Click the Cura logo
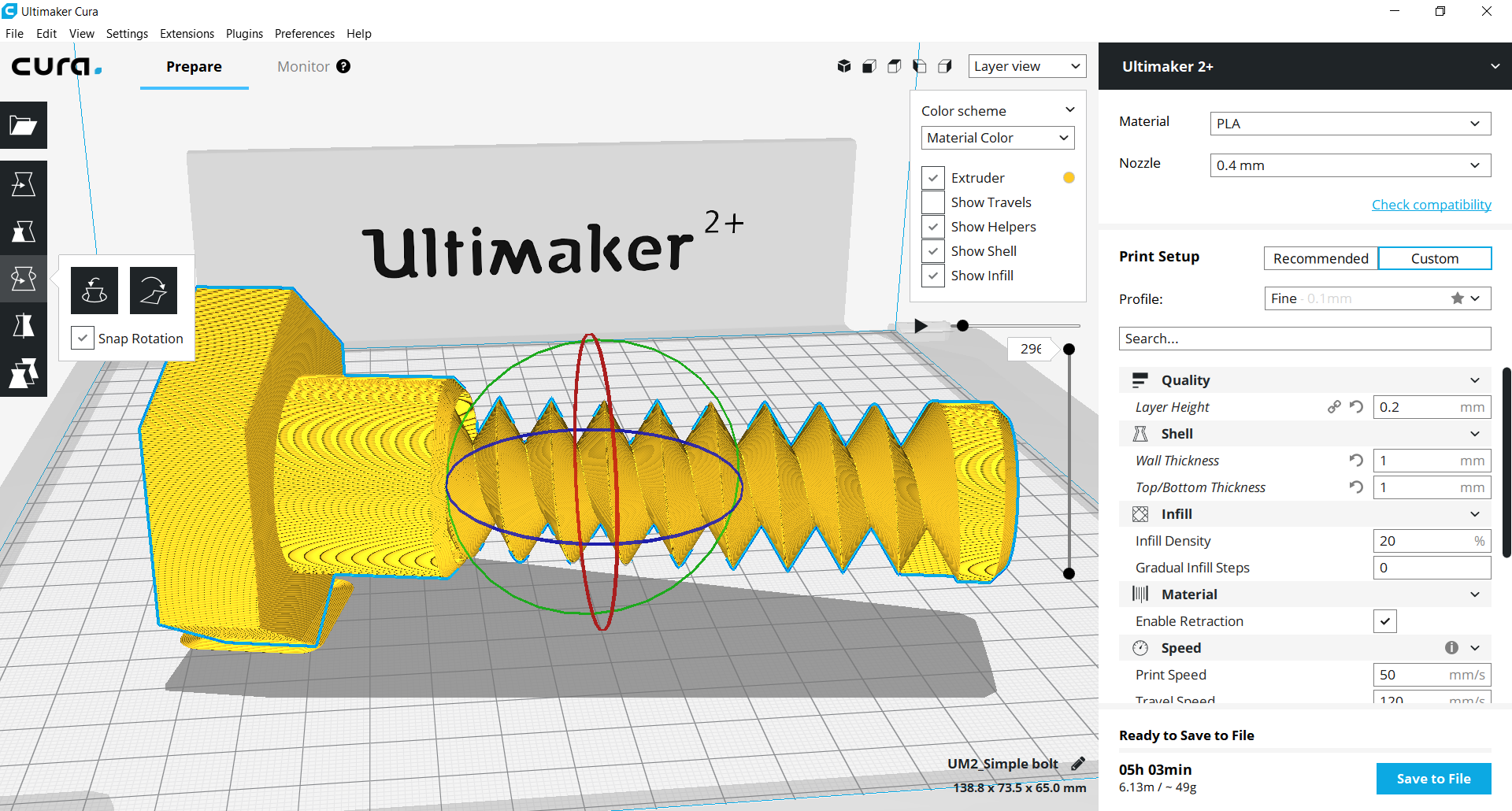The image size is (1512, 811). tap(57, 66)
